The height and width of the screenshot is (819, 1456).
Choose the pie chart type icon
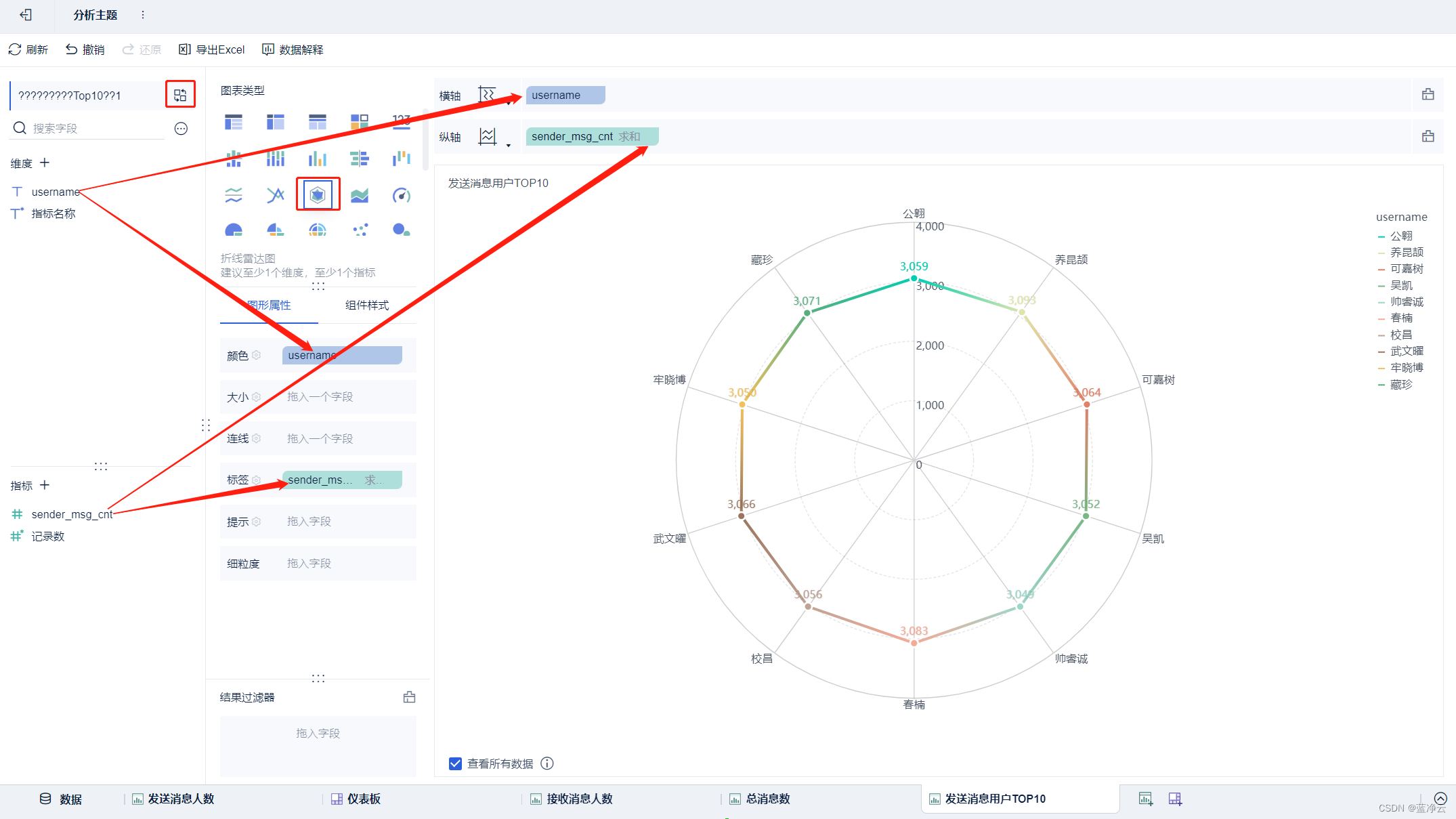(234, 230)
